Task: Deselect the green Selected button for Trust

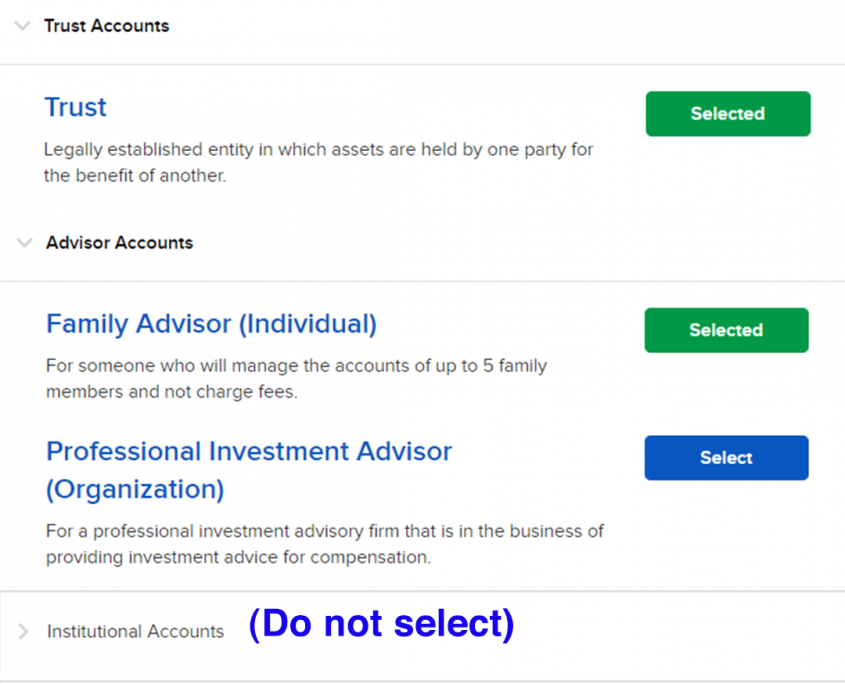Action: pyautogui.click(x=727, y=114)
